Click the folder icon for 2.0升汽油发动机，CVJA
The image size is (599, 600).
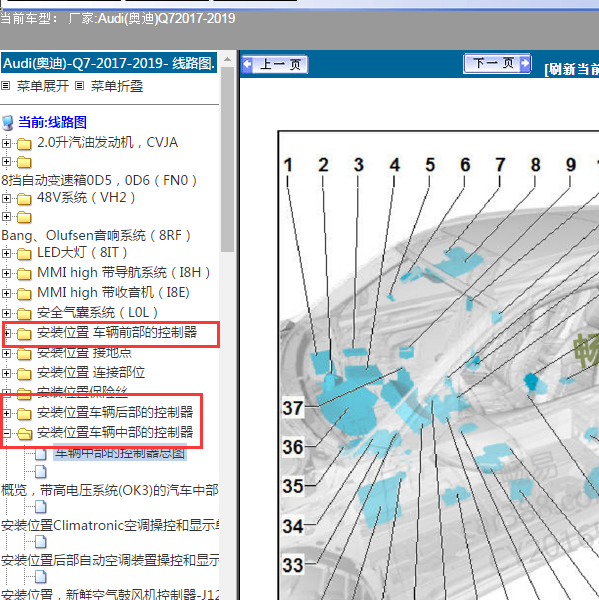tap(24, 144)
